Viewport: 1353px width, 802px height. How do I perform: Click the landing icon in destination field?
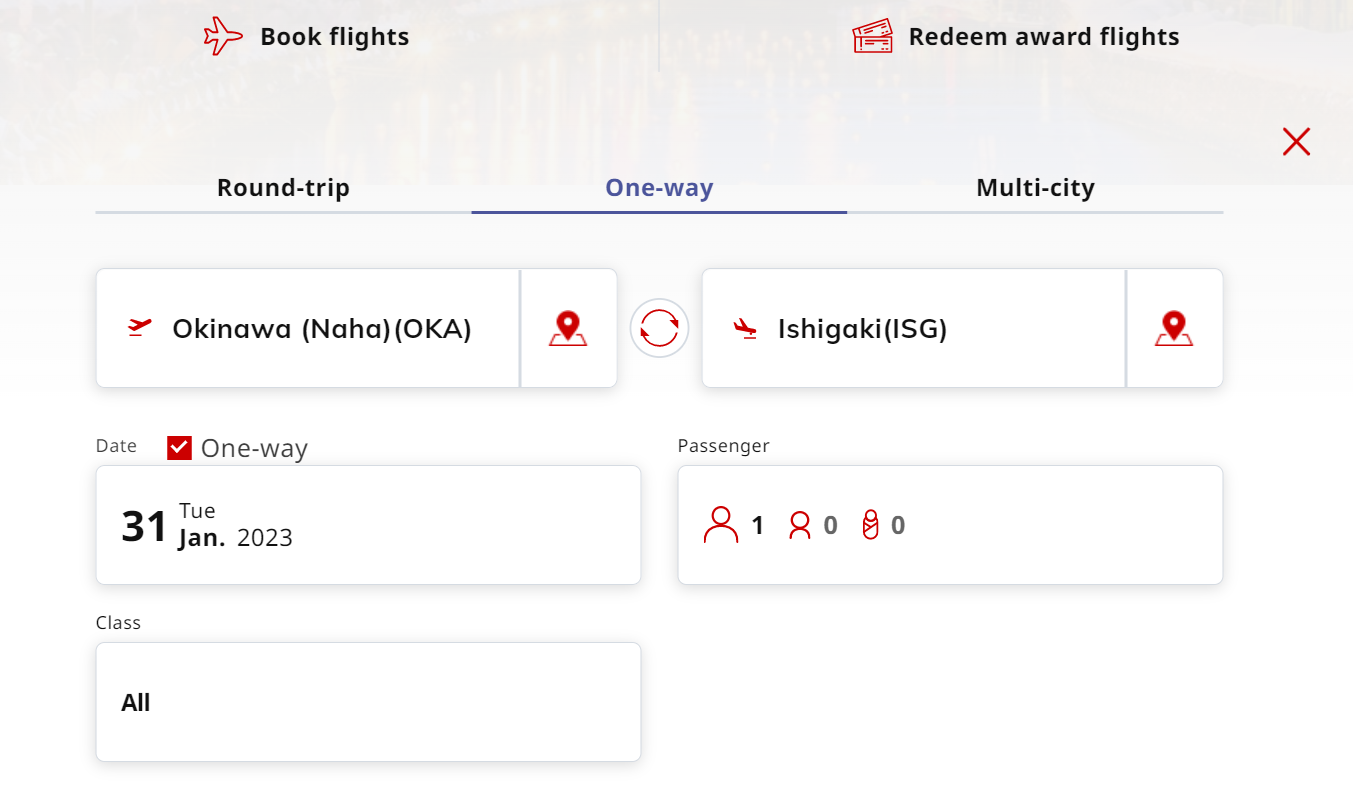coord(745,328)
